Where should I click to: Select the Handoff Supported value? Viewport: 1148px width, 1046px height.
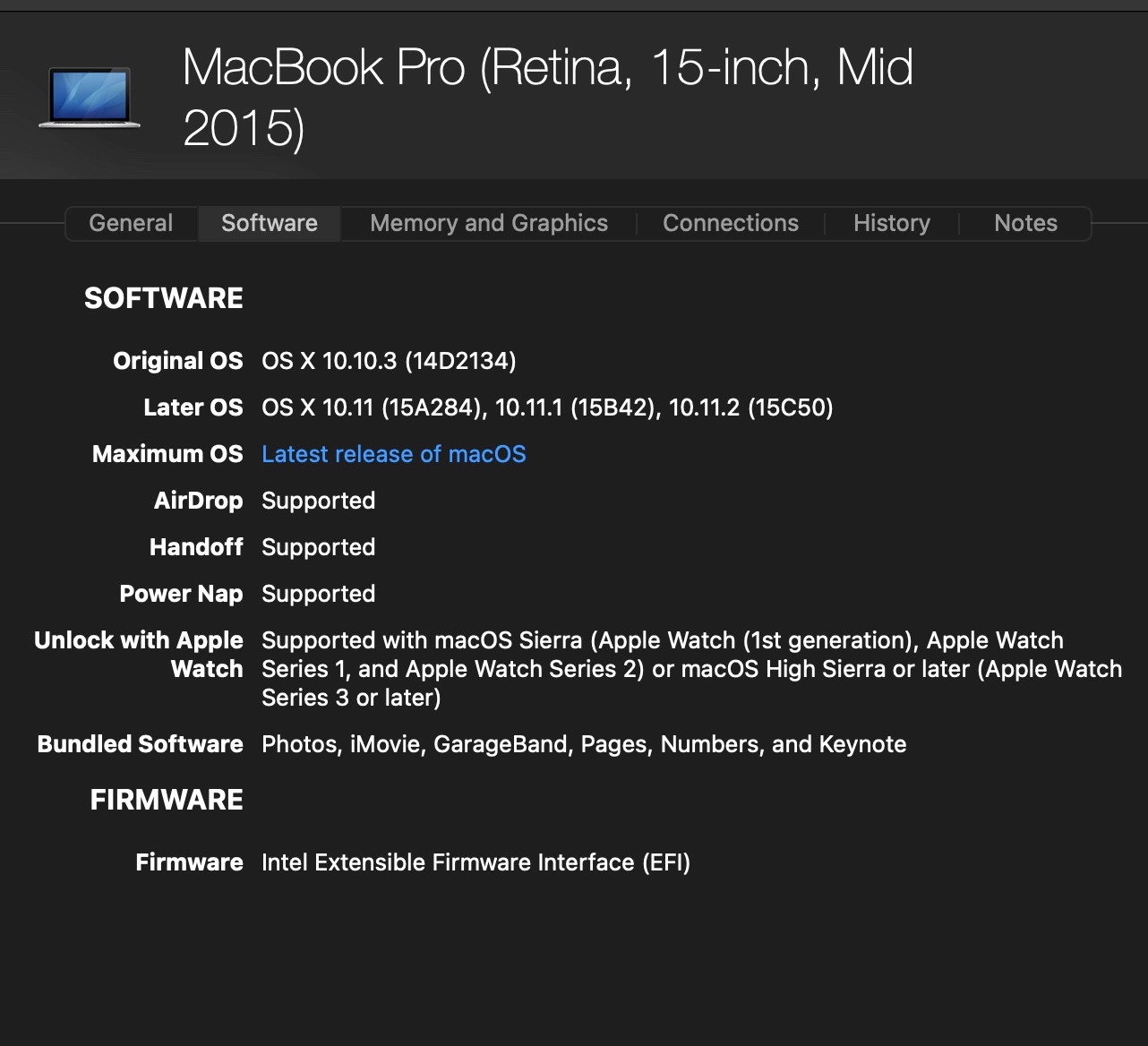tap(318, 547)
